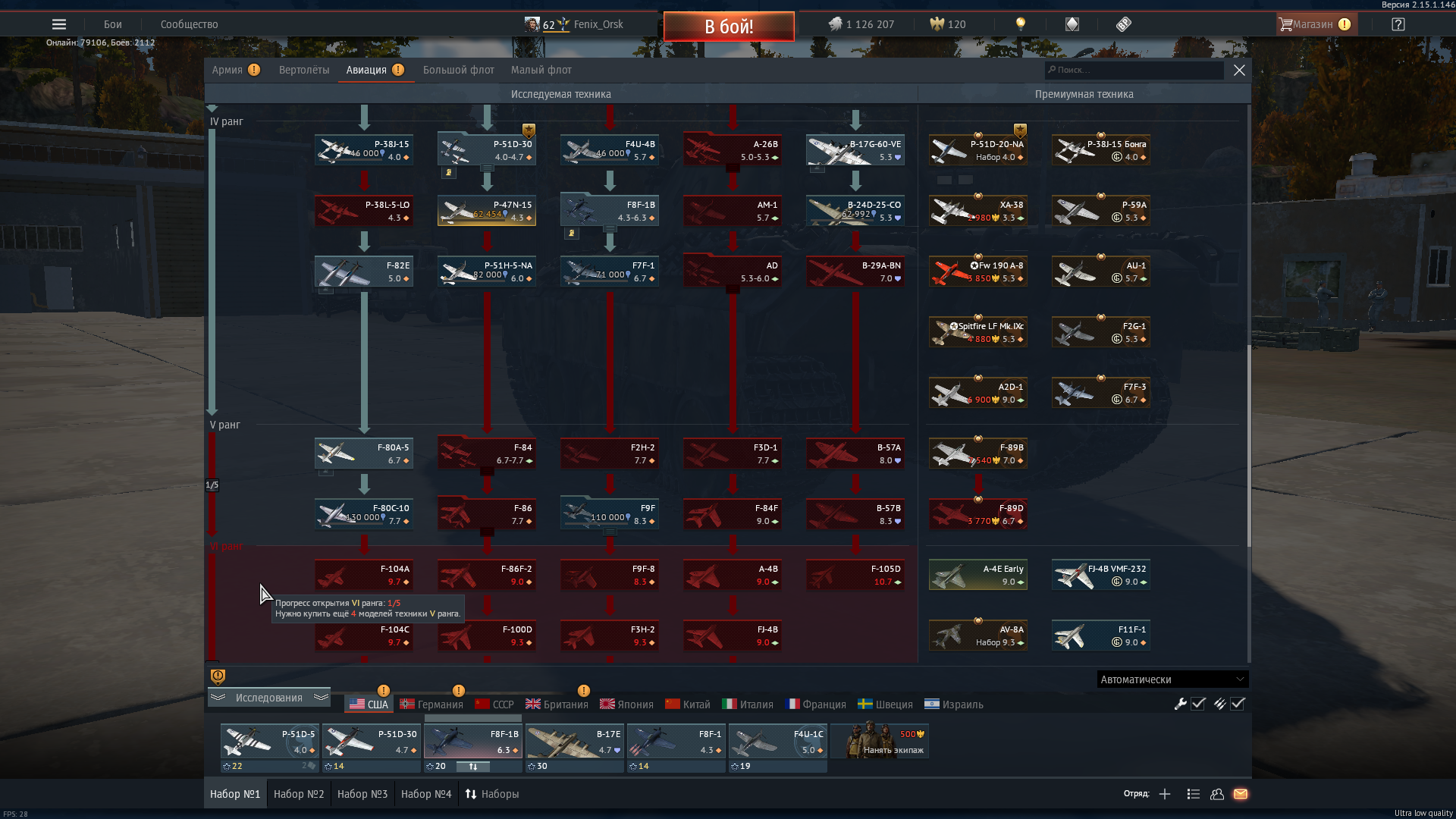1456x819 pixels.
Task: Collapse the Исследования panel
Action: [269, 698]
